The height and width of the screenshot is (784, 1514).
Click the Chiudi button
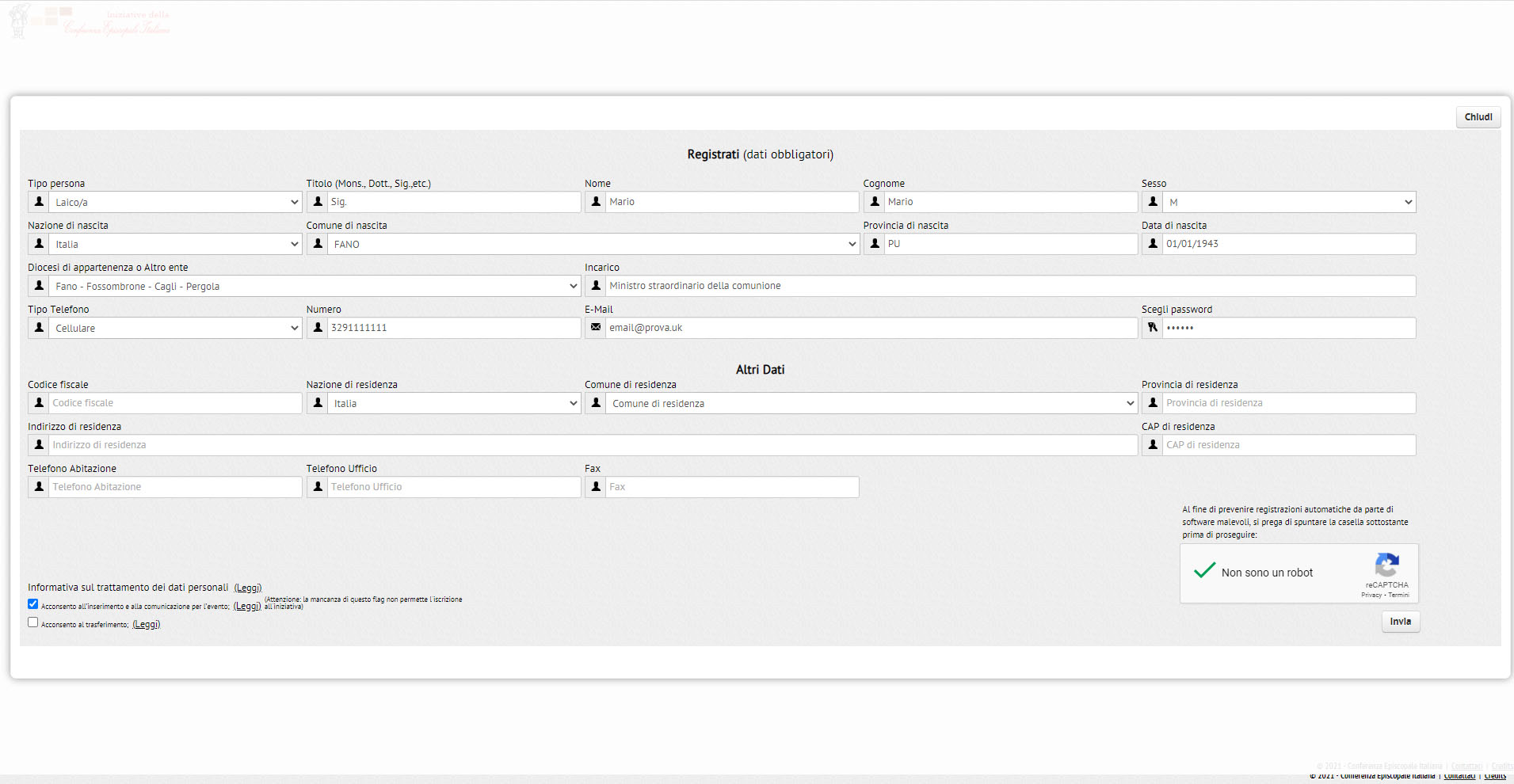tap(1478, 117)
